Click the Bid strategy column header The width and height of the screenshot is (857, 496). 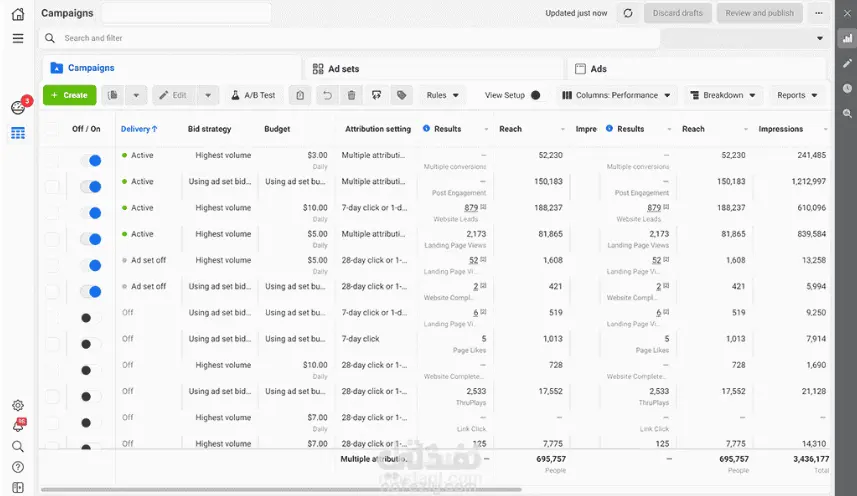click(209, 129)
